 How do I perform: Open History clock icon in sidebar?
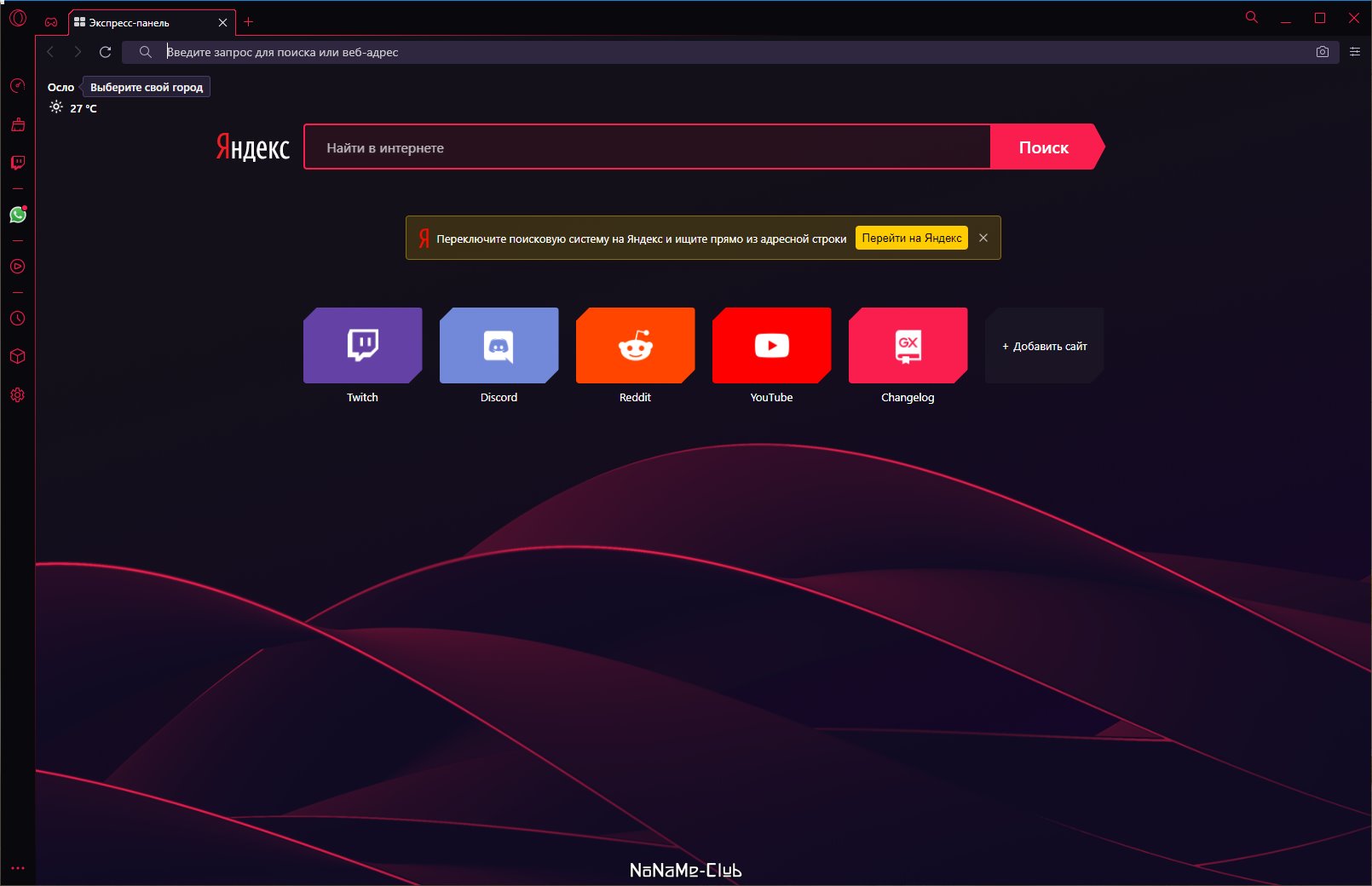point(18,319)
